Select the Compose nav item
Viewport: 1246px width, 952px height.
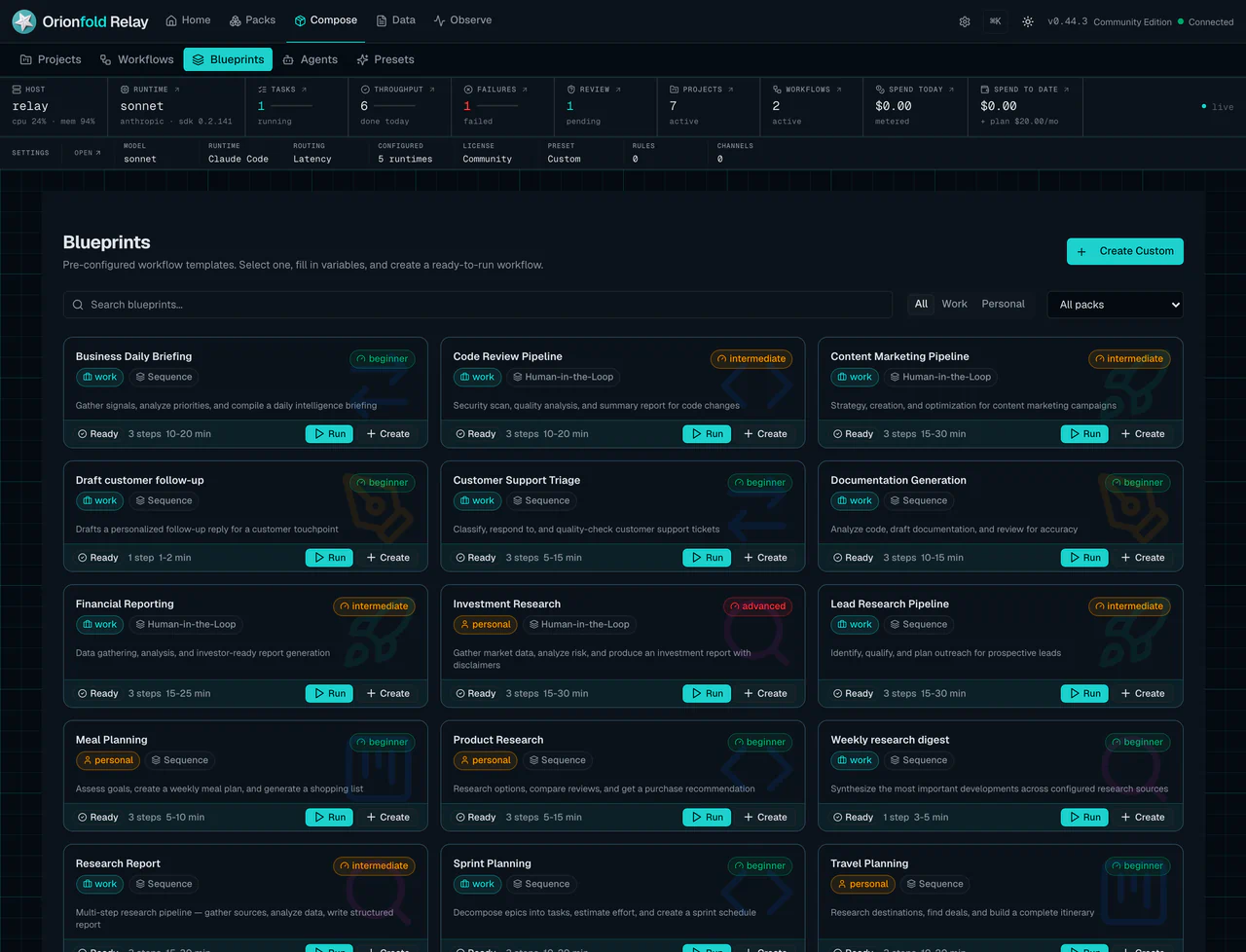tap(326, 20)
